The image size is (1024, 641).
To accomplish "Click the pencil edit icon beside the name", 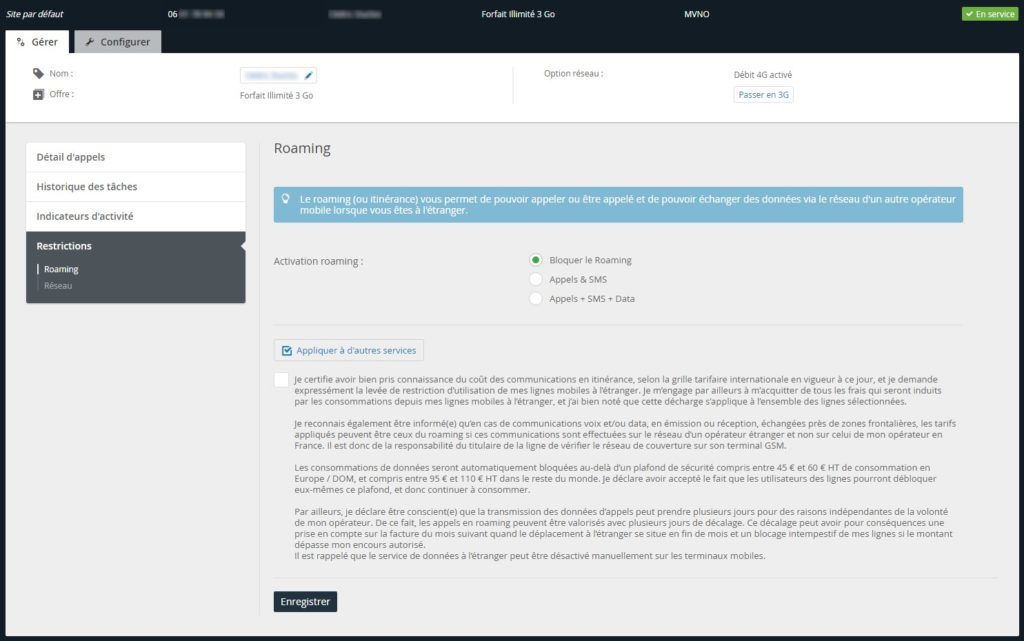I will coord(309,76).
